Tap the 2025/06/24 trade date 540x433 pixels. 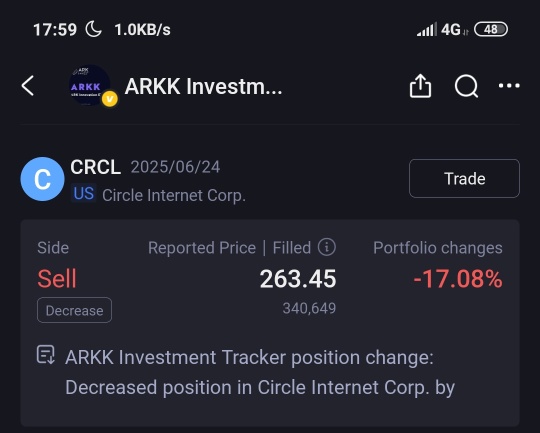click(175, 167)
